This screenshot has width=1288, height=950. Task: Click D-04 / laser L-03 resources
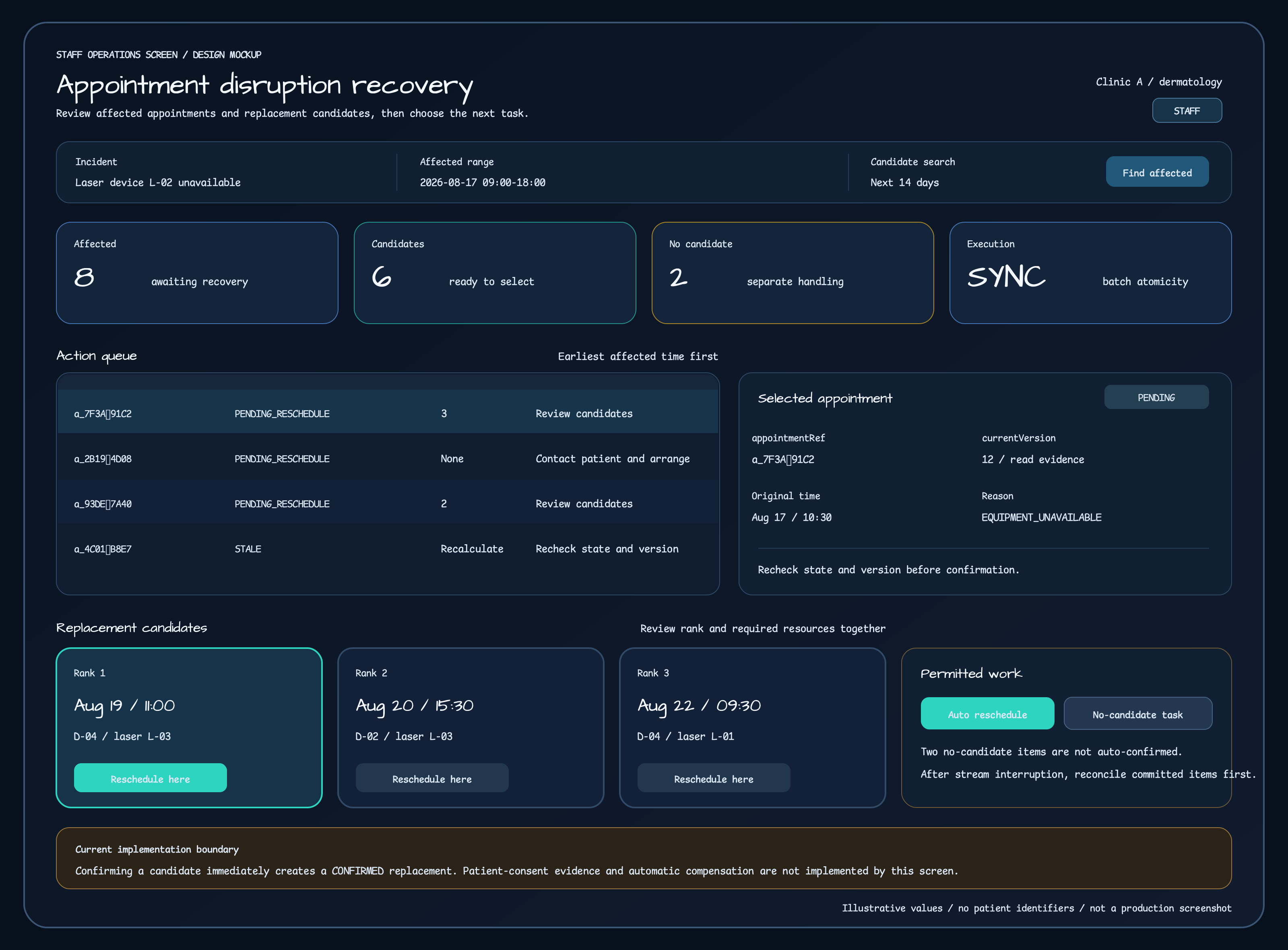point(122,736)
